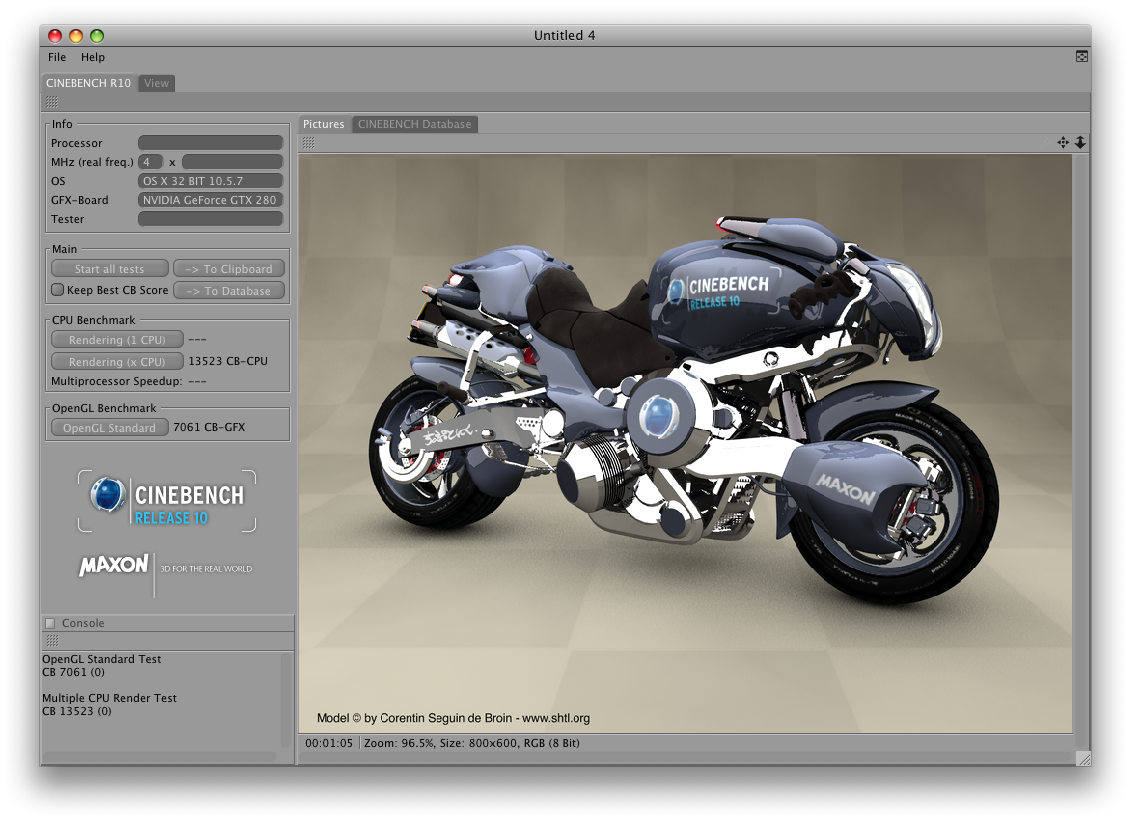The width and height of the screenshot is (1131, 821).
Task: Click the green zoom window button
Action: point(97,35)
